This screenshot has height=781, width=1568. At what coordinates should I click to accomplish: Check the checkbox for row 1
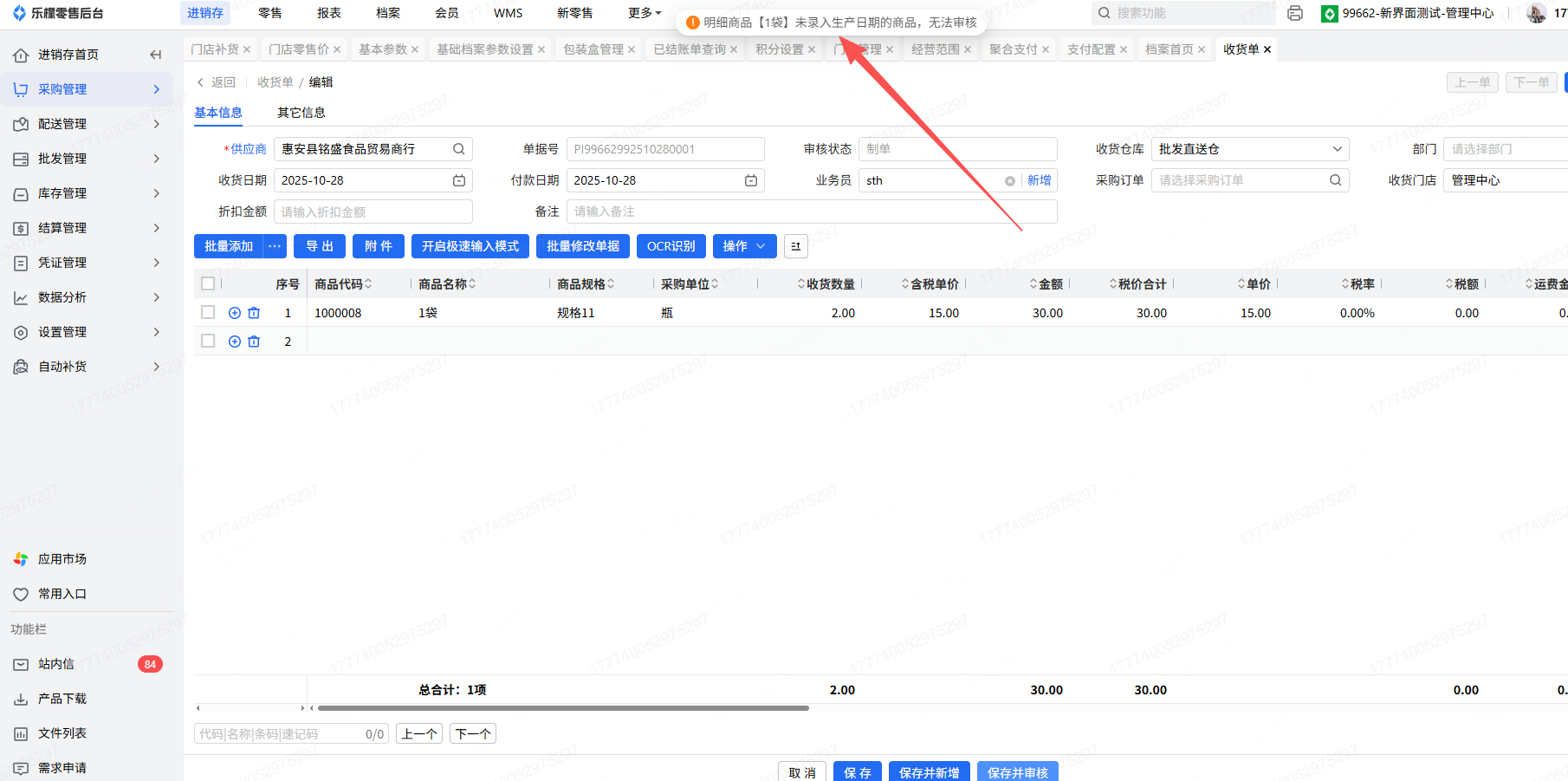click(x=208, y=312)
